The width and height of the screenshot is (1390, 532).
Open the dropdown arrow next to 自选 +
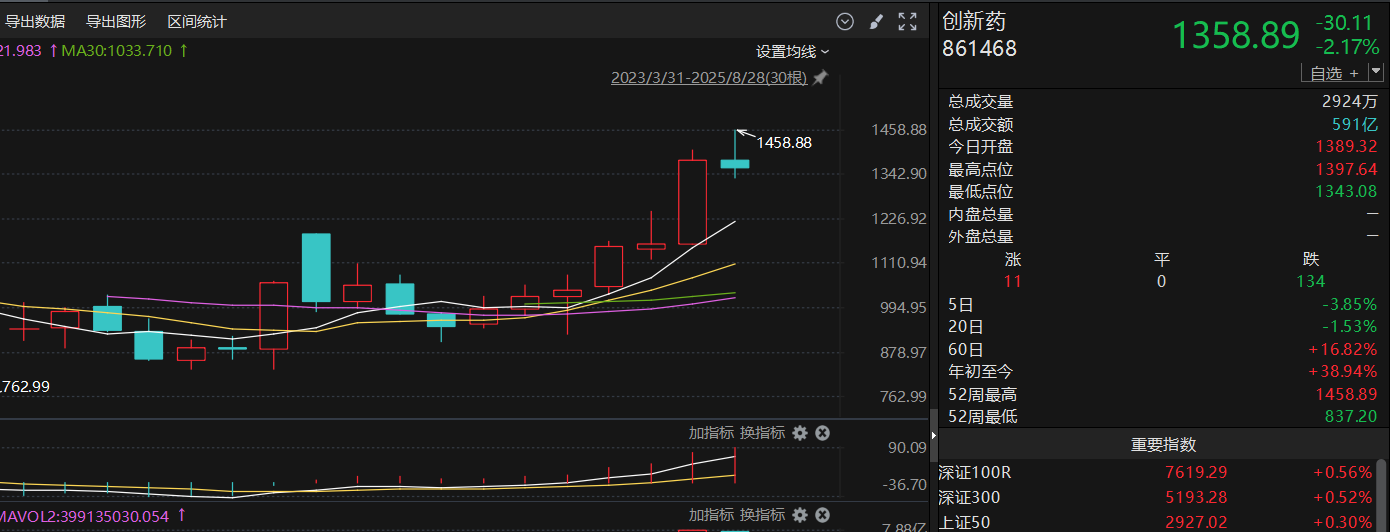1377,73
